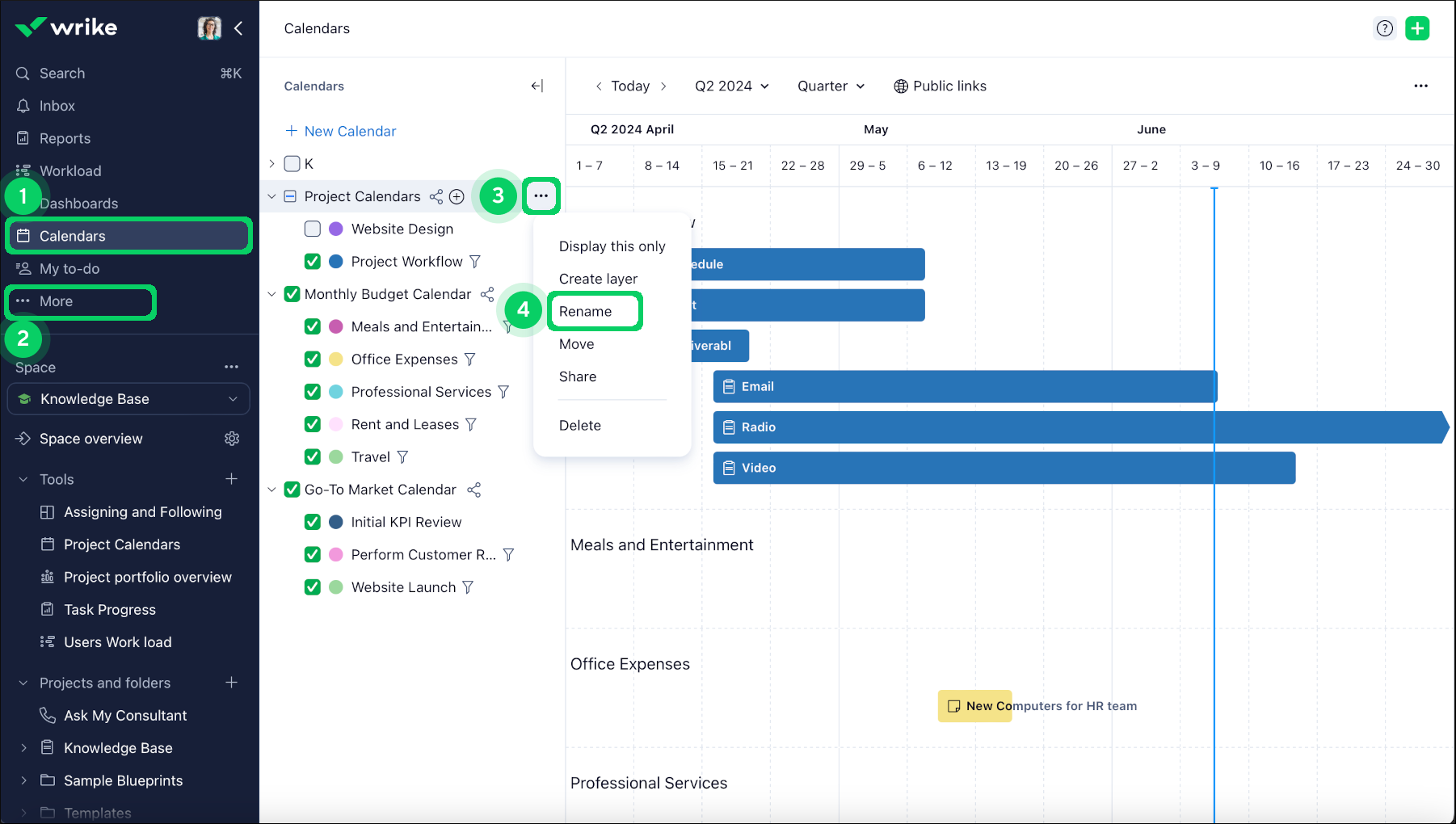Click the green plus create button
Screen dimensions: 1456x824
(x=1417, y=28)
